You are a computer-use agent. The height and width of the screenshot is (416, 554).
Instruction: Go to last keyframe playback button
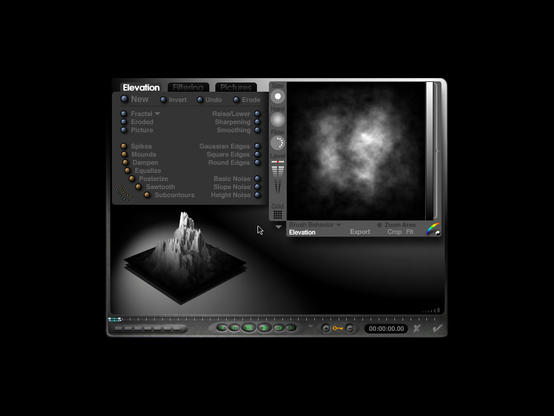click(x=291, y=328)
